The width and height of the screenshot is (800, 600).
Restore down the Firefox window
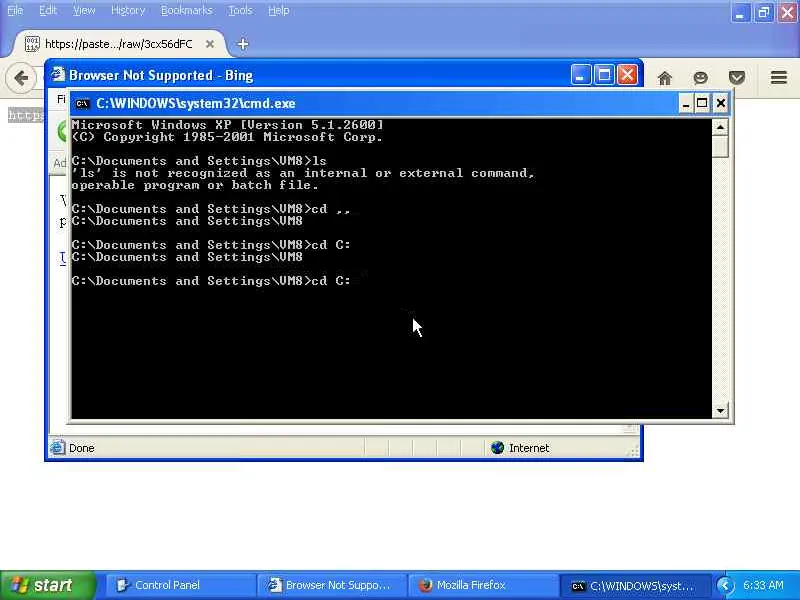coord(764,12)
